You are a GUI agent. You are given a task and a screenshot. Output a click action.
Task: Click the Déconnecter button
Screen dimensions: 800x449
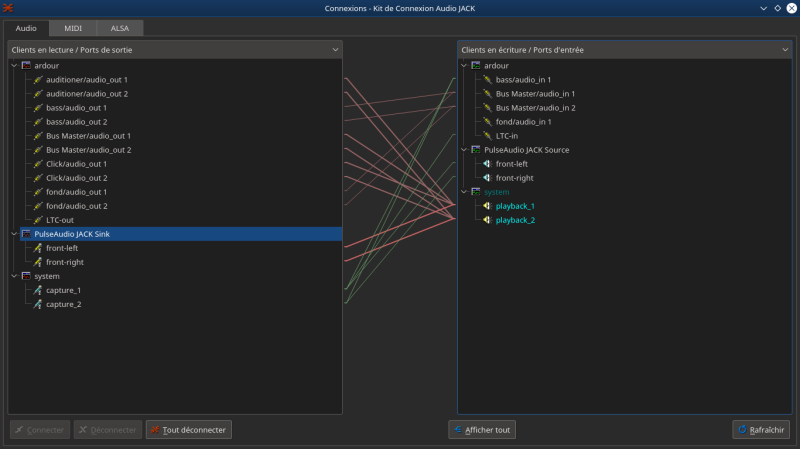point(108,430)
